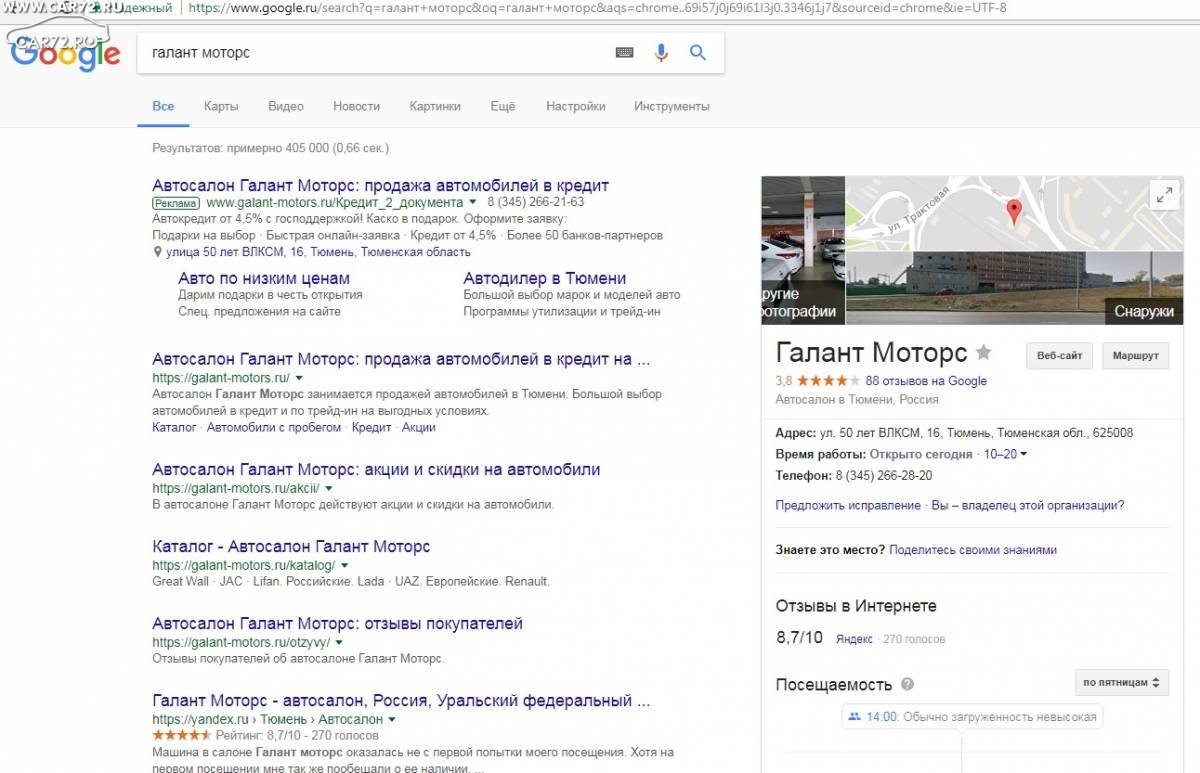
Task: Click the Автомобили с пробегом sitelink
Action: coord(274,427)
